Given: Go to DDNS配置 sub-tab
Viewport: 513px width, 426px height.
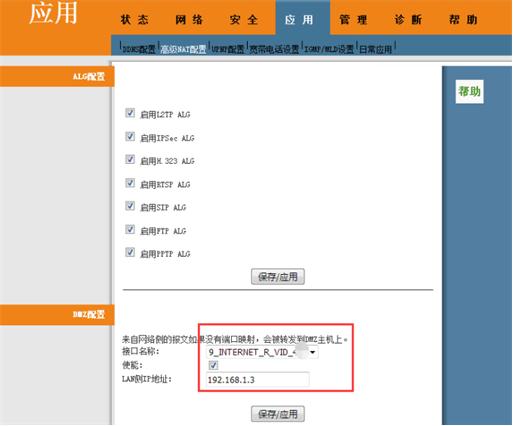Looking at the screenshot, I should point(139,49).
